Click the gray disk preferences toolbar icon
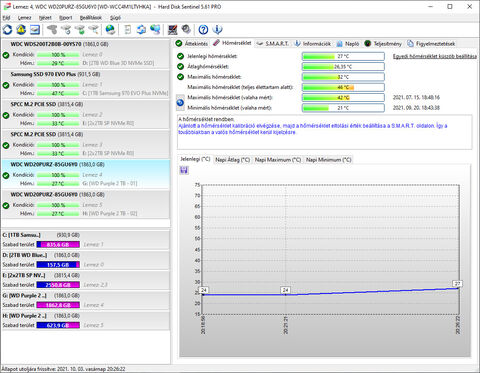The height and width of the screenshot is (373, 480). [186, 30]
